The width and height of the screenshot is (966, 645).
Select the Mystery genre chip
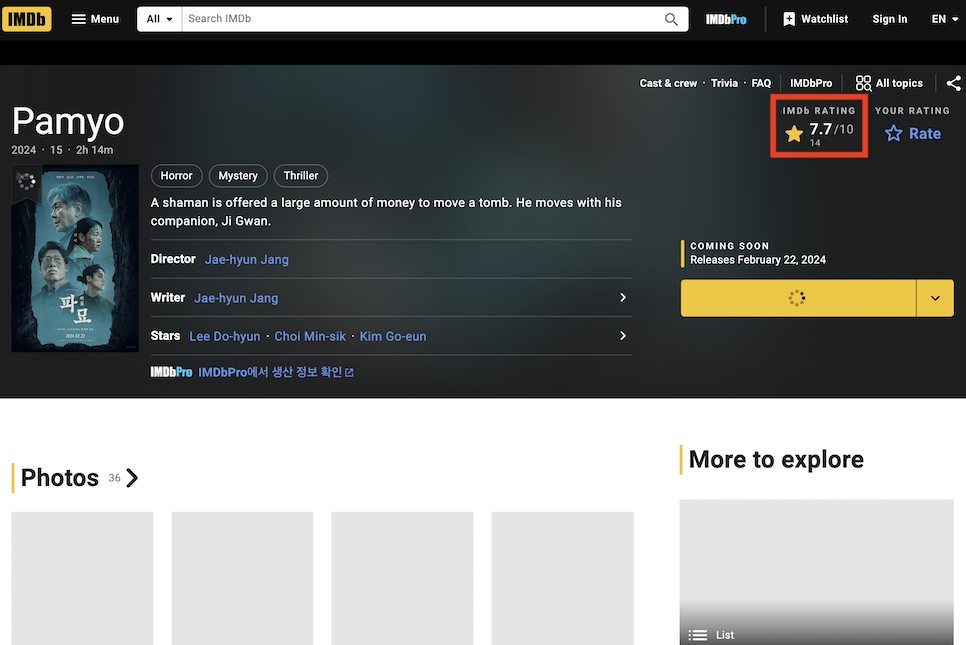click(x=238, y=176)
